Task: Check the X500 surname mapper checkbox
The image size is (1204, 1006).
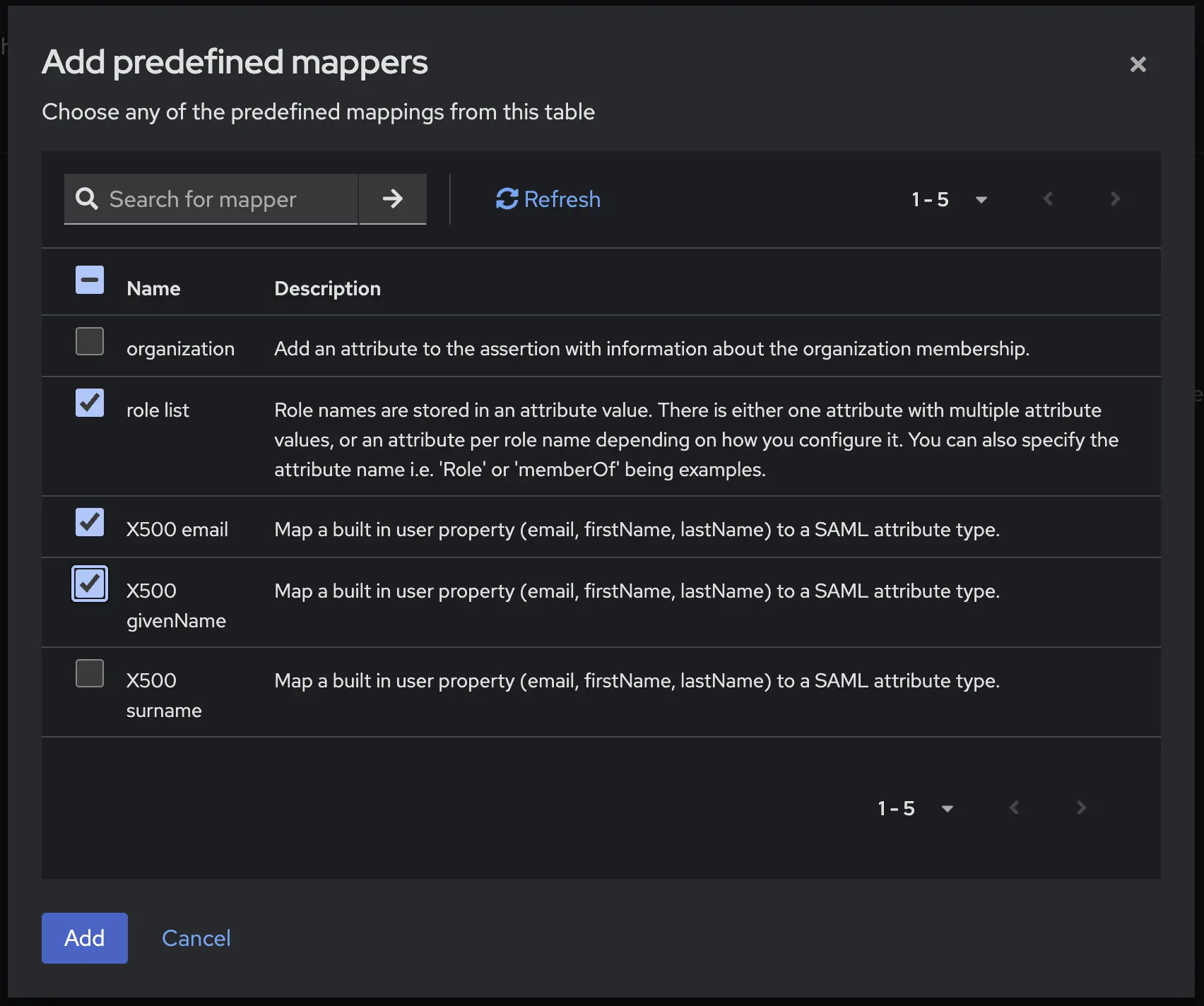Action: coord(90,673)
